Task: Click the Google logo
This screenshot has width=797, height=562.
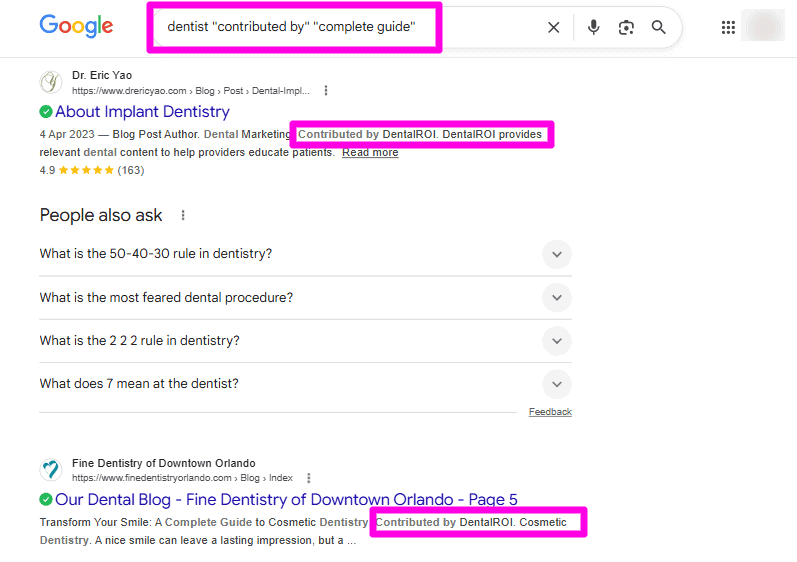Action: 76,26
